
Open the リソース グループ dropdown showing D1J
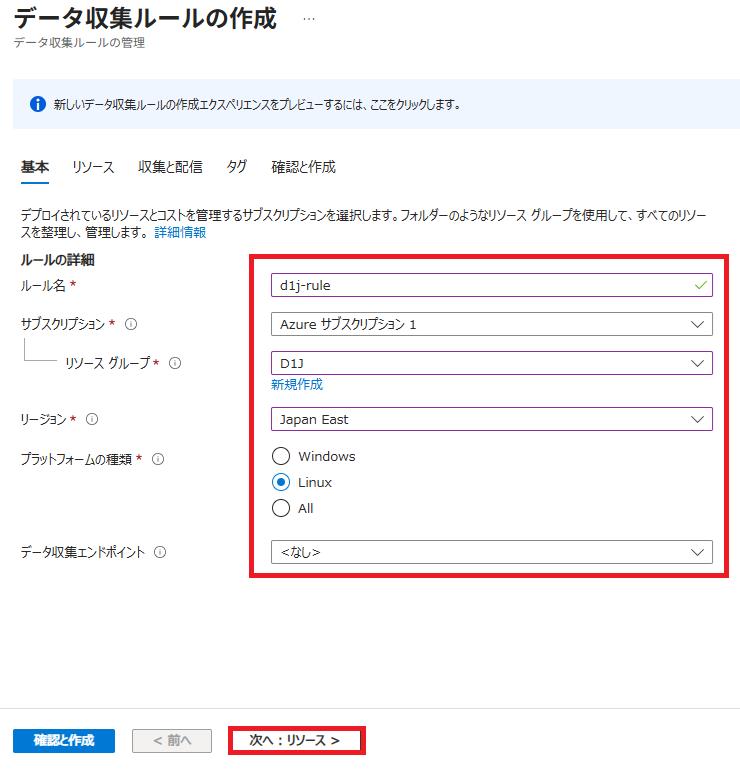pyautogui.click(x=491, y=363)
